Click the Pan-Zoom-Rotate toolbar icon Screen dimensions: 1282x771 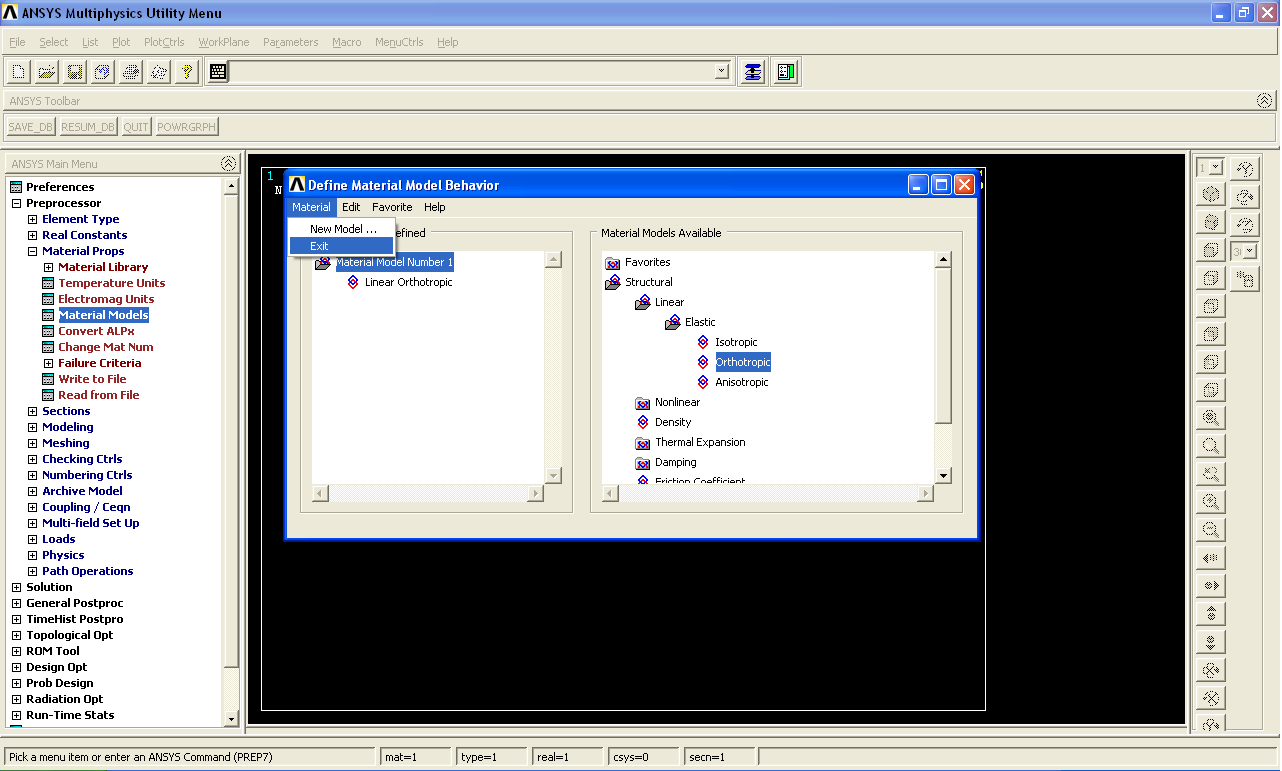click(102, 72)
